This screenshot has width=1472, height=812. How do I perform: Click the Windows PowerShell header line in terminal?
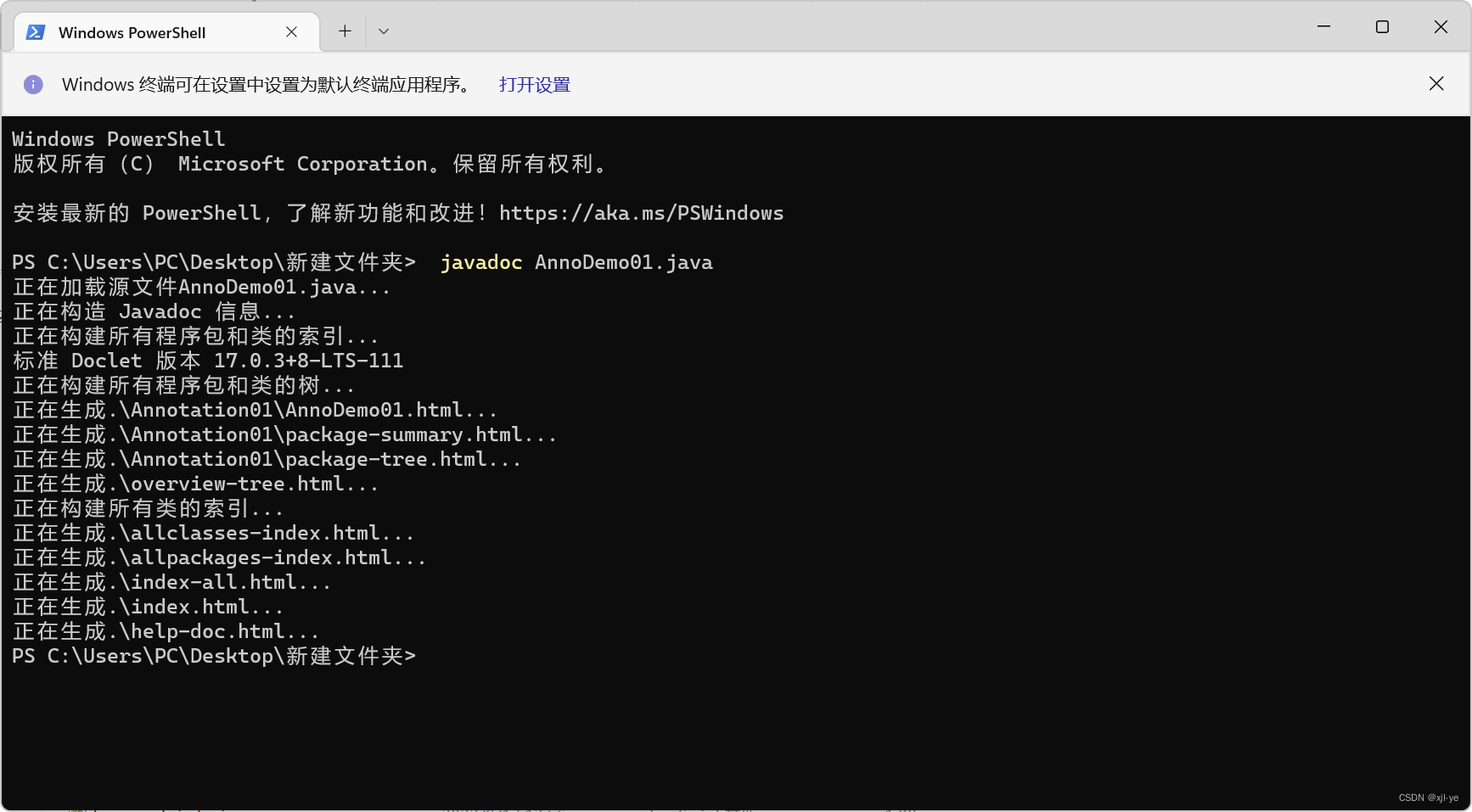pos(119,139)
